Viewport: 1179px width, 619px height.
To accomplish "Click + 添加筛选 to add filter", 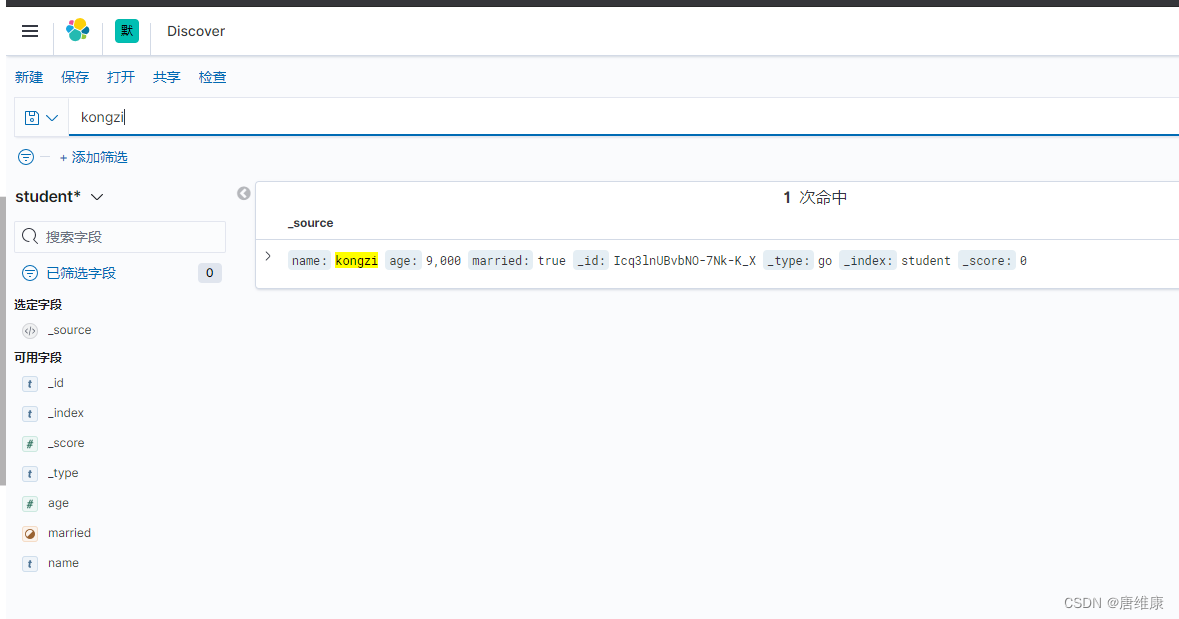I will pyautogui.click(x=93, y=157).
